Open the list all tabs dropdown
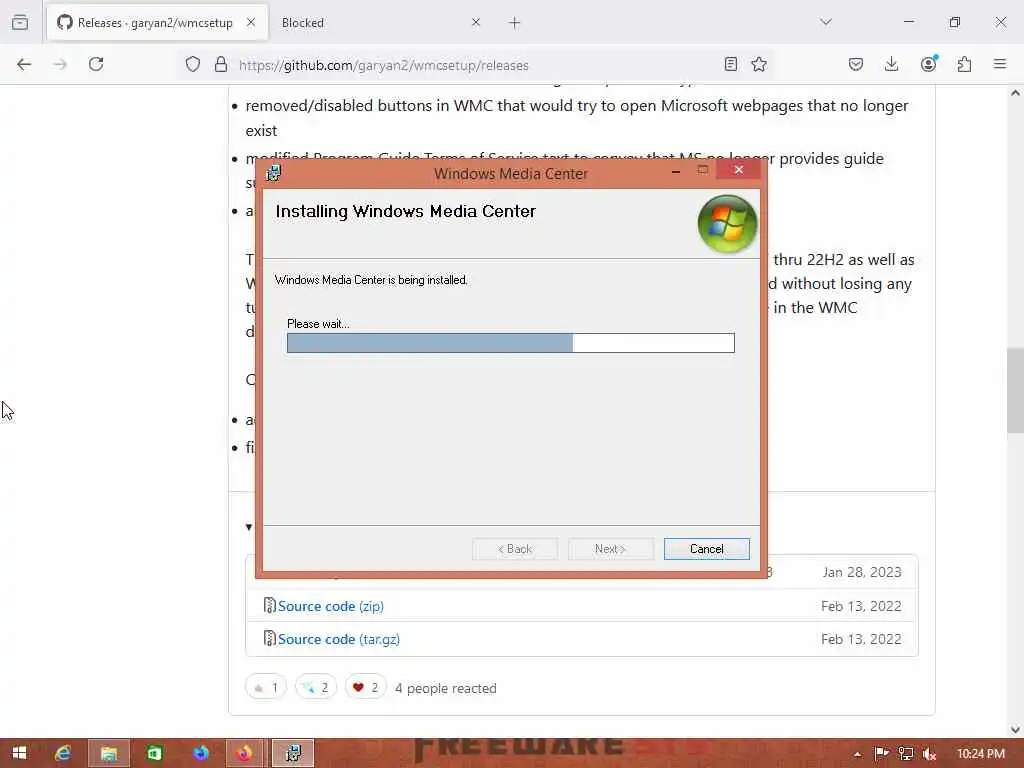 [826, 22]
